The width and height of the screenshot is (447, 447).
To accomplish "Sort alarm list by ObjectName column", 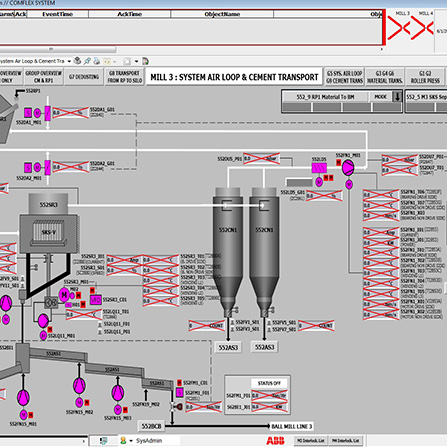I will pyautogui.click(x=222, y=14).
